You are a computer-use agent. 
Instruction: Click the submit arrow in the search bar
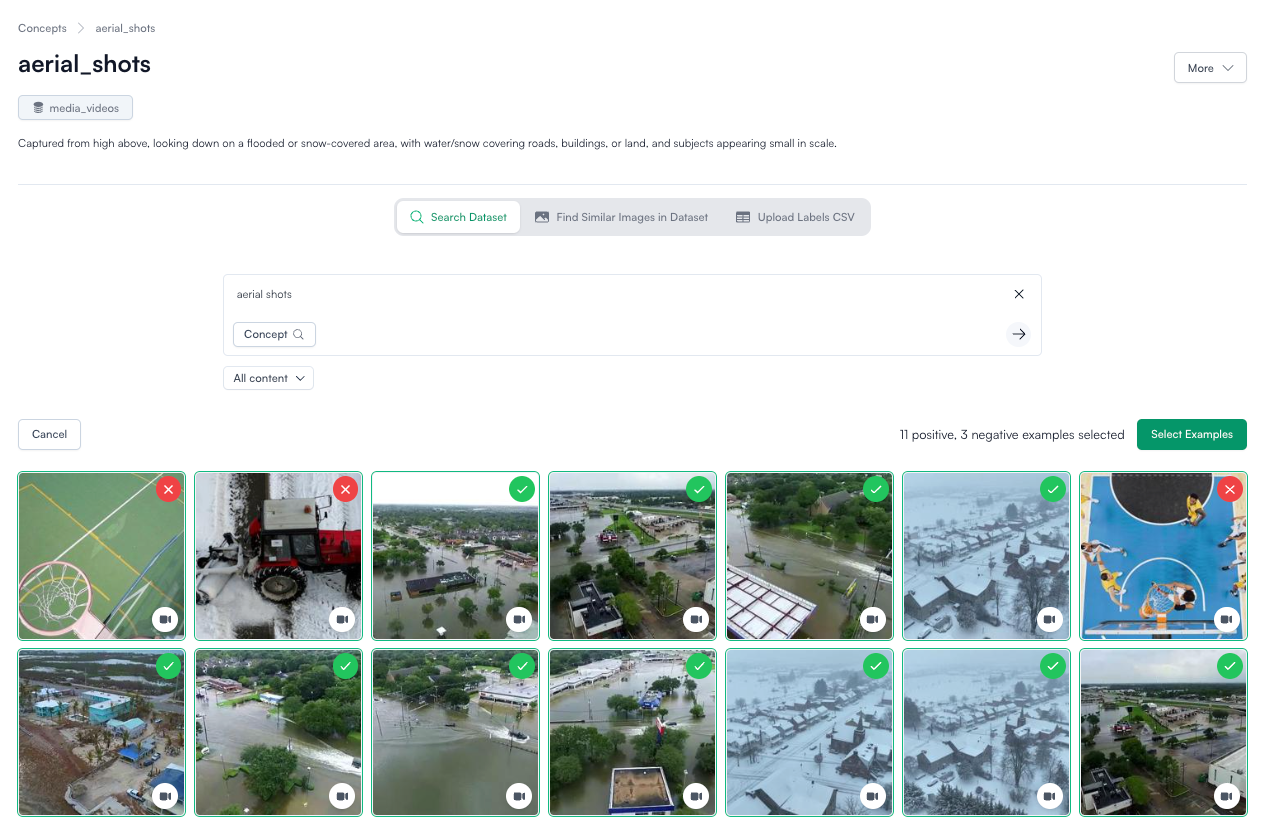[1018, 334]
